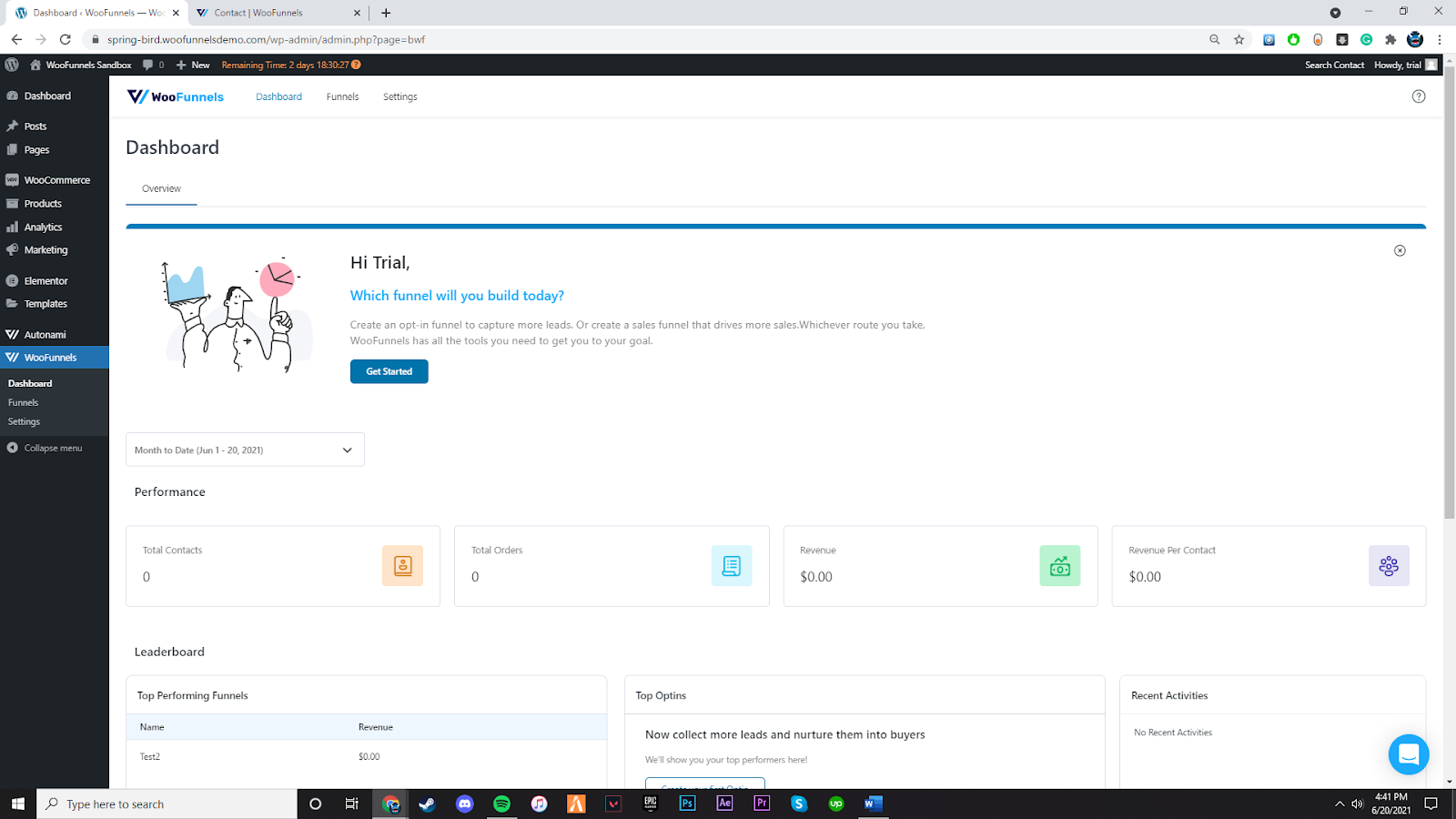Open the Windows Start menu
Screen dimensions: 1456x819
(18, 804)
